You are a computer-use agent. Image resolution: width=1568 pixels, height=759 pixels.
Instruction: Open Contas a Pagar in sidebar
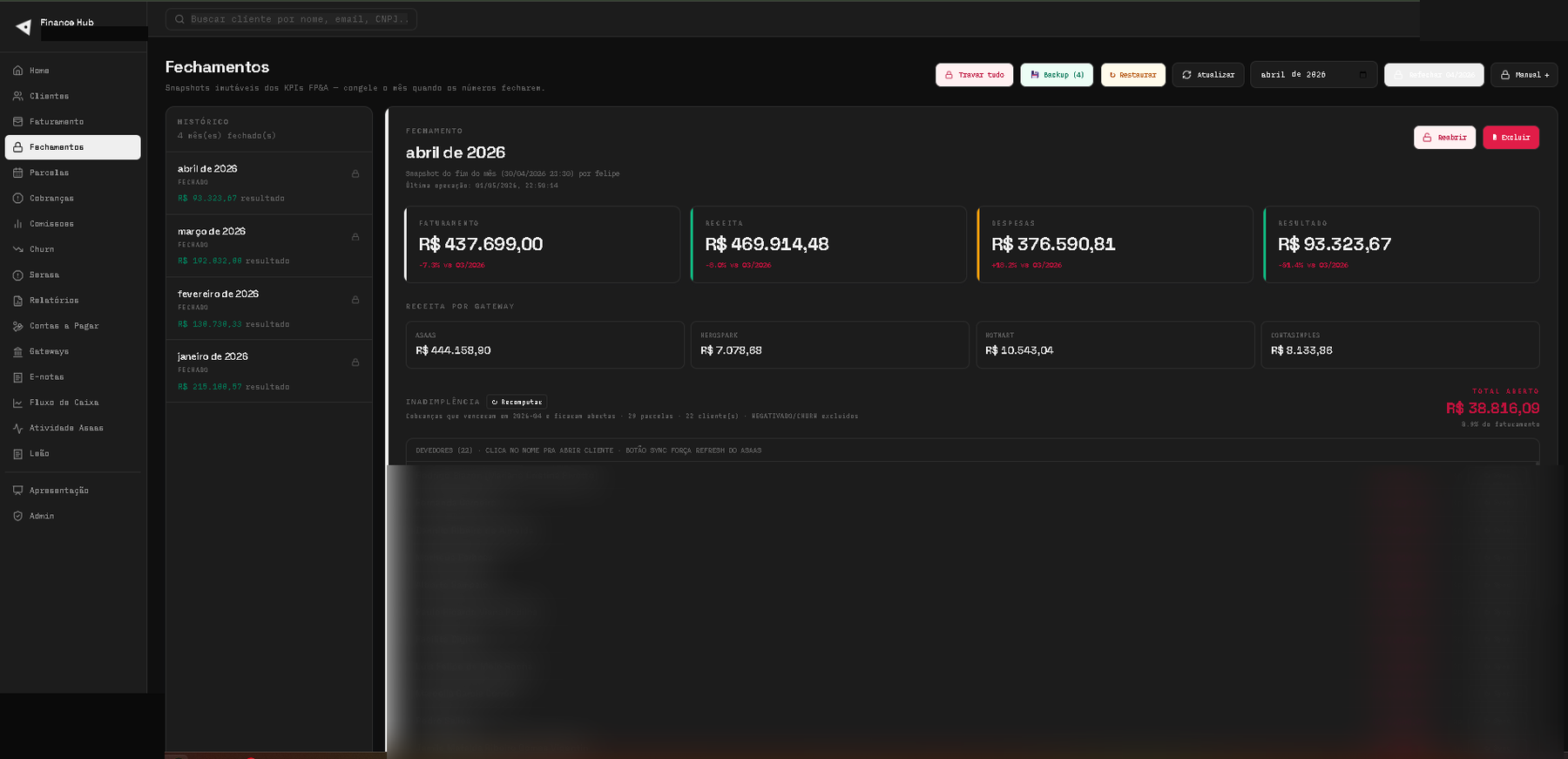pos(72,326)
